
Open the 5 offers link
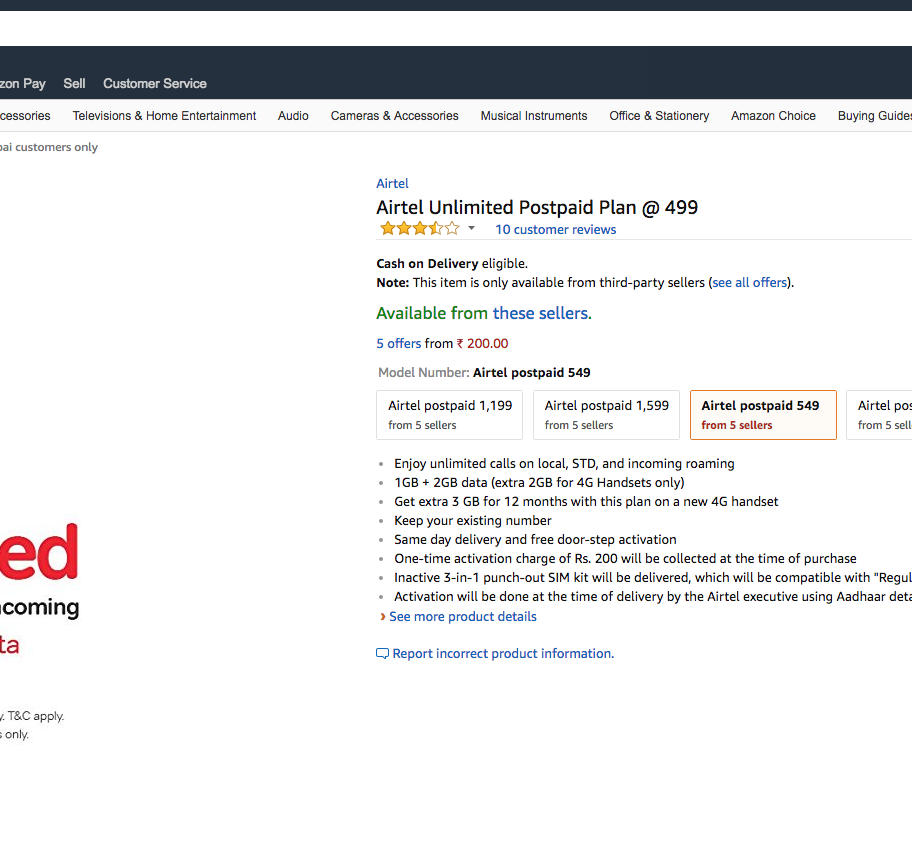(398, 344)
